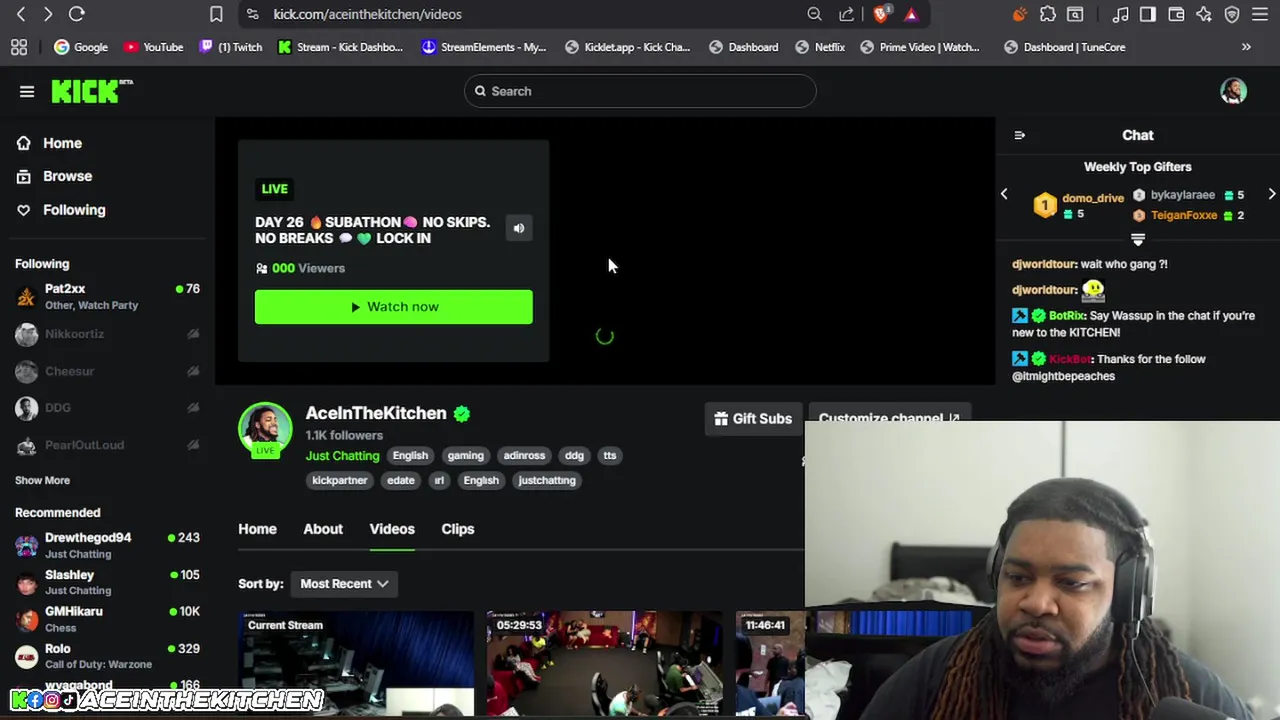The width and height of the screenshot is (1280, 720).
Task: Open the browser extensions puzzle icon
Action: click(1047, 14)
